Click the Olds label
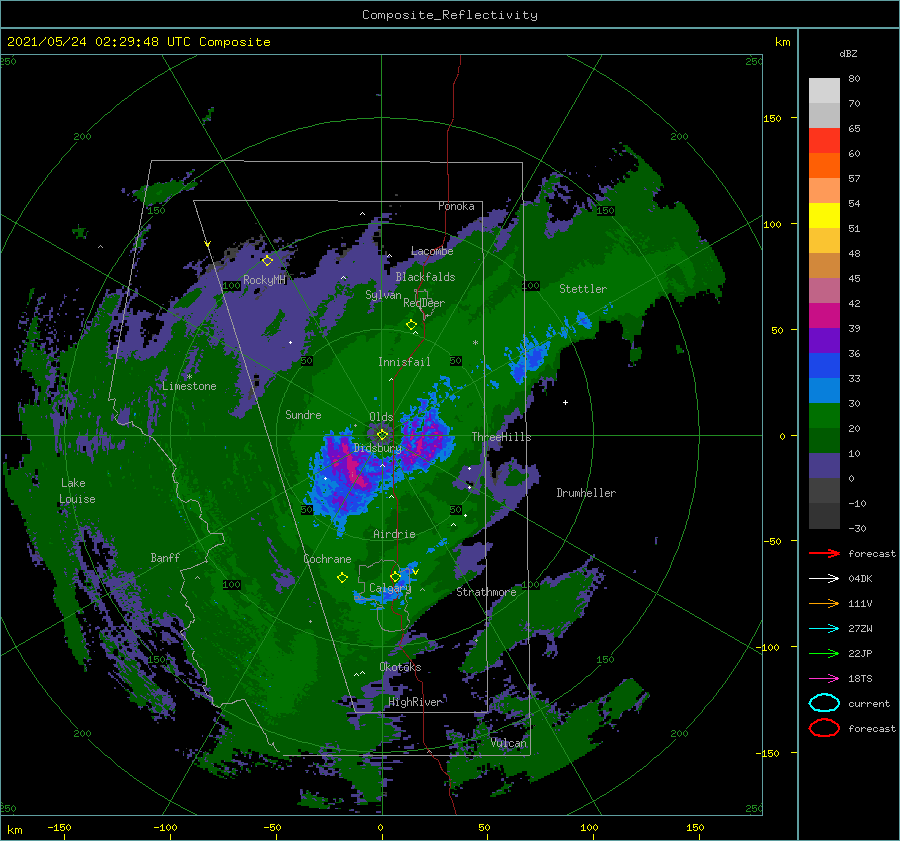 pyautogui.click(x=381, y=417)
